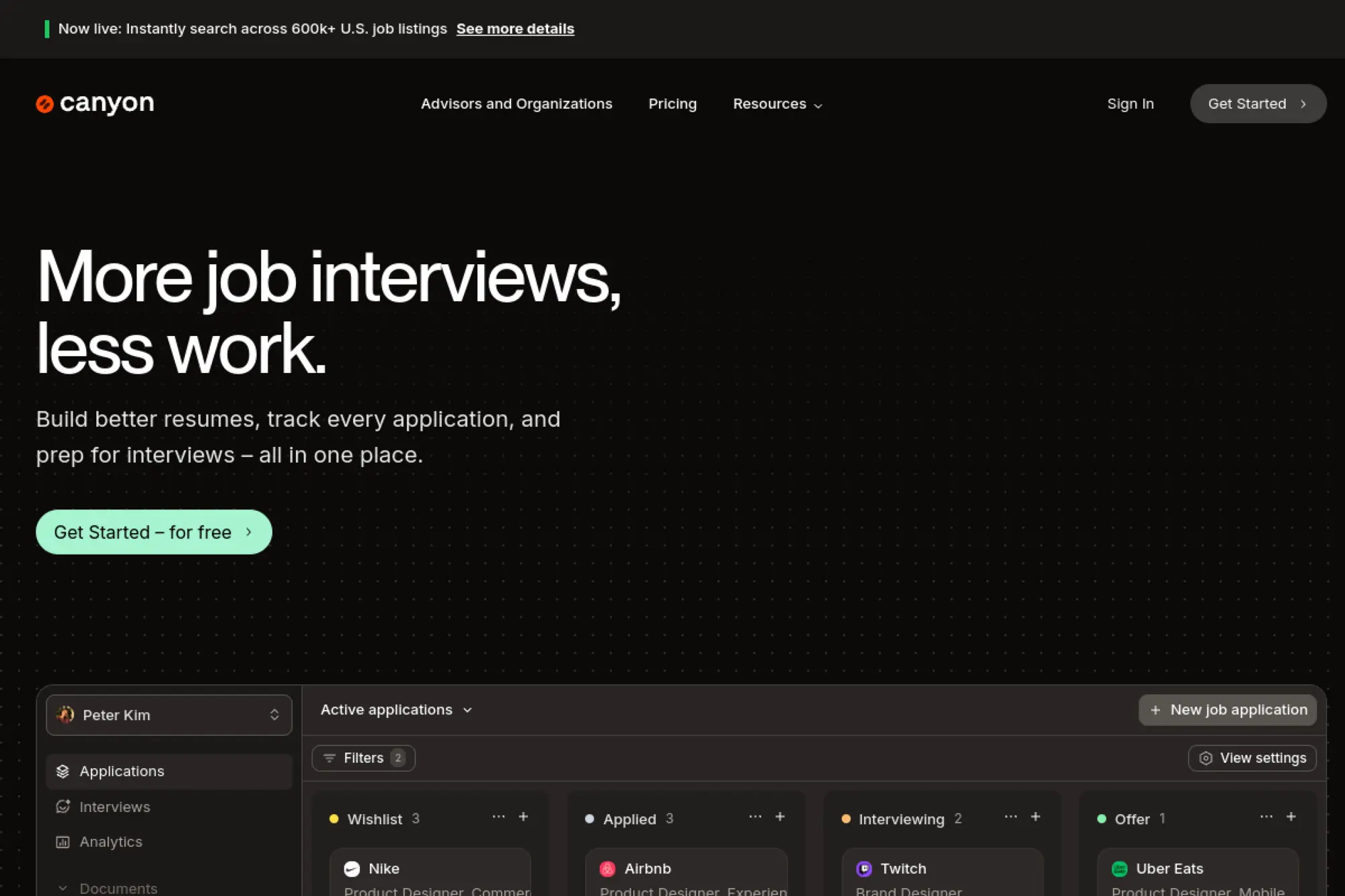This screenshot has height=896, width=1345.
Task: Click the Uber Eats logo icon
Action: (1120, 868)
